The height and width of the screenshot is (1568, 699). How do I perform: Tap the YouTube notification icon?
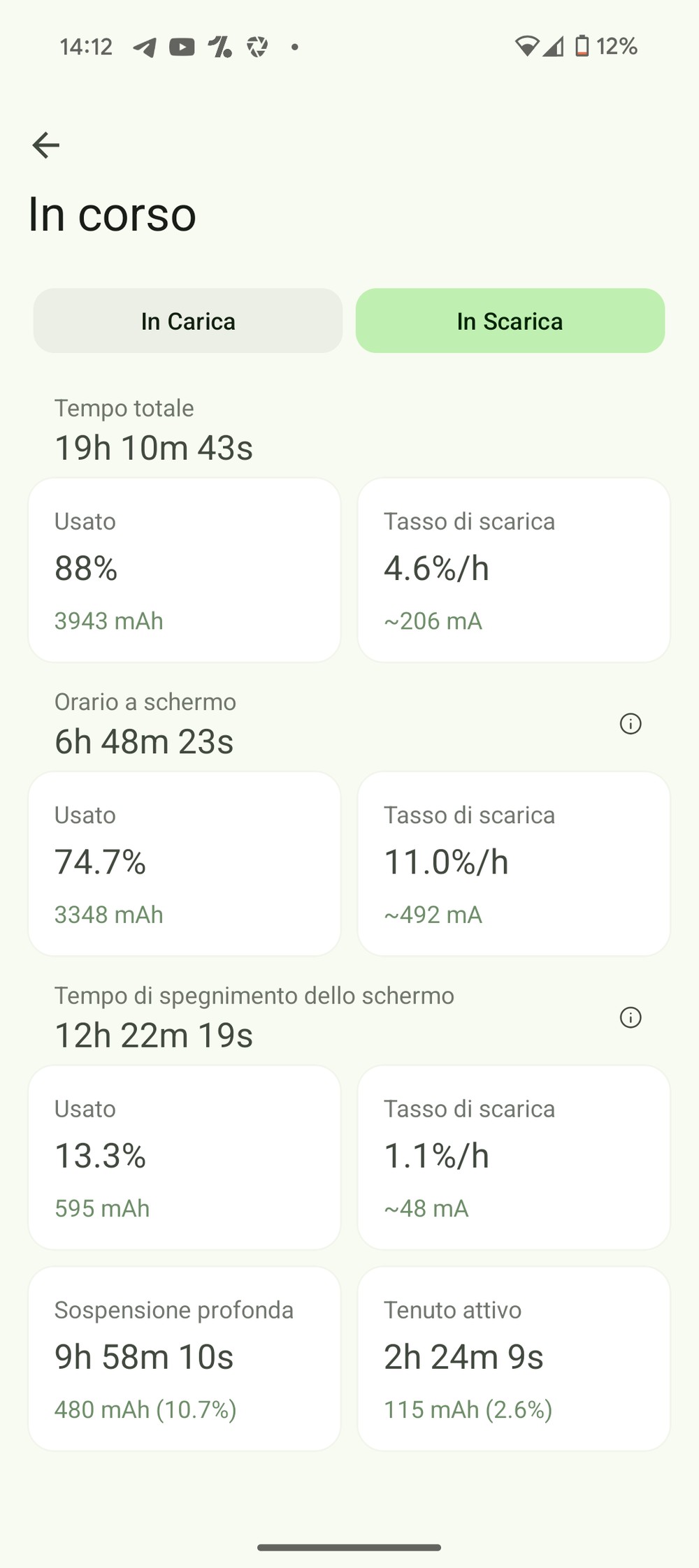[182, 47]
